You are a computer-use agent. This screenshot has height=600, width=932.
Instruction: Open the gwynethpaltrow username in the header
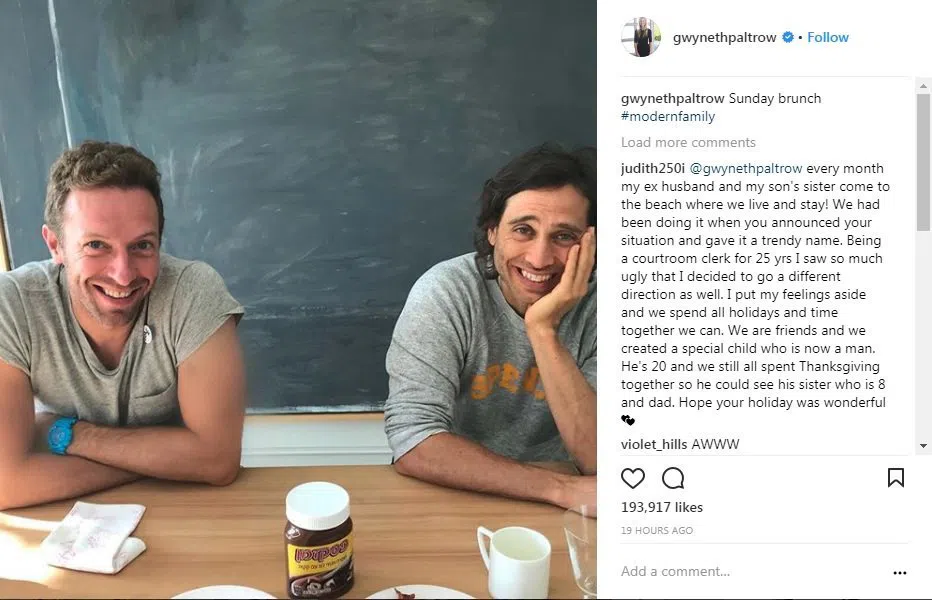(724, 37)
